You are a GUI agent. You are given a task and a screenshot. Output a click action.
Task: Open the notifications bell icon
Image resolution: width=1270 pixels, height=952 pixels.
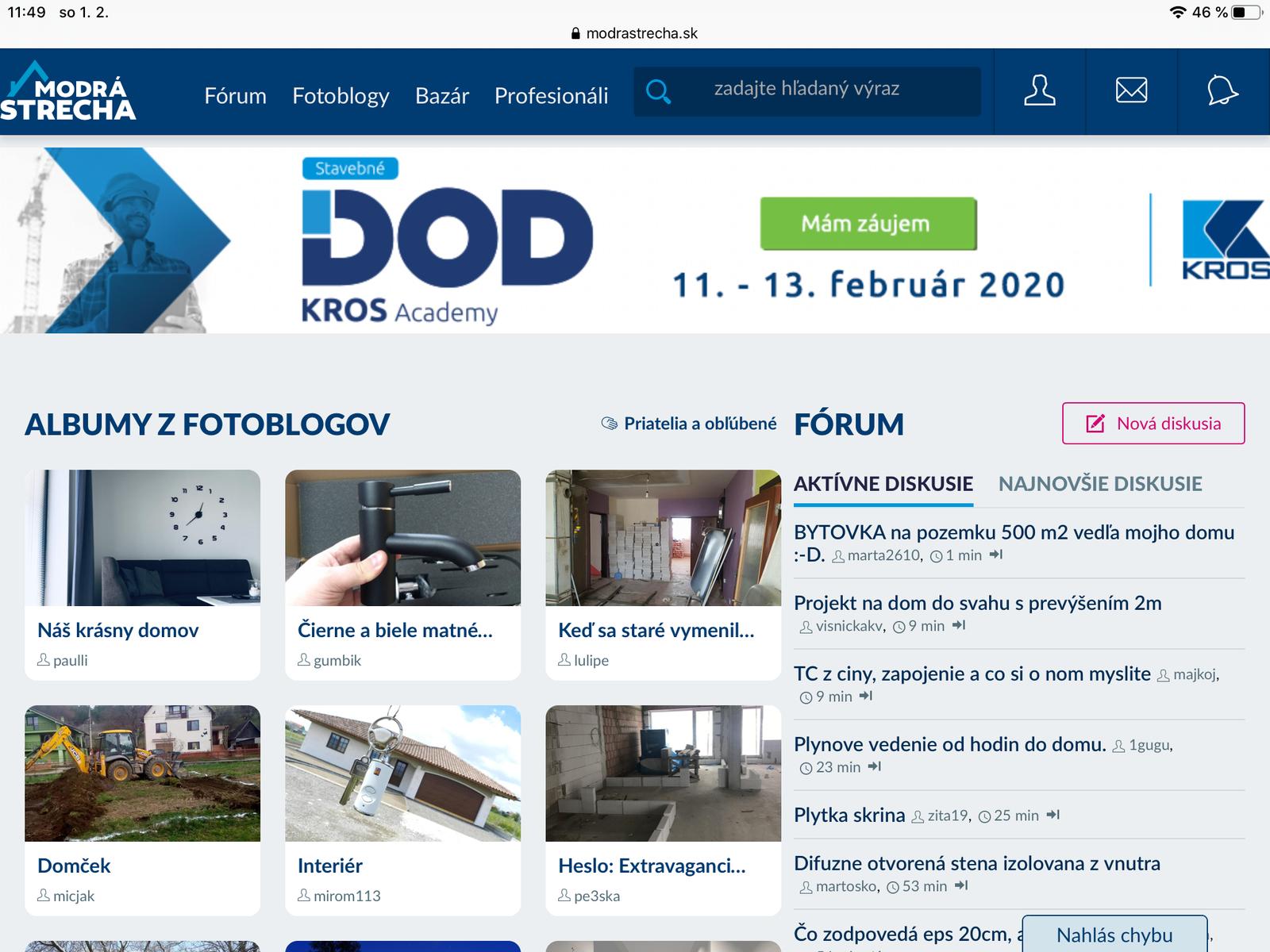coord(1222,91)
